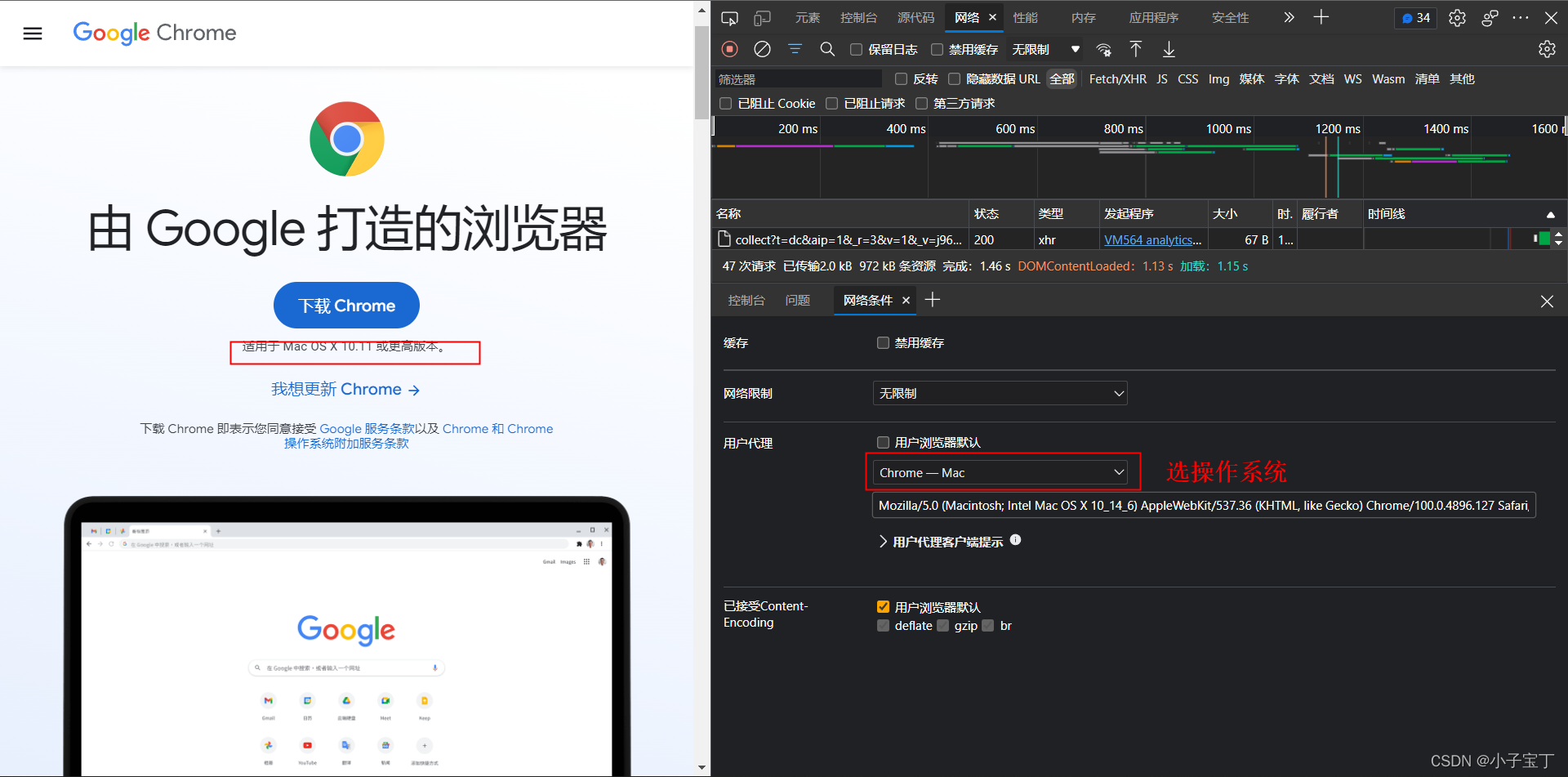Check 已阻止 Cookie checkbox
Image resolution: width=1568 pixels, height=777 pixels.
pos(725,104)
